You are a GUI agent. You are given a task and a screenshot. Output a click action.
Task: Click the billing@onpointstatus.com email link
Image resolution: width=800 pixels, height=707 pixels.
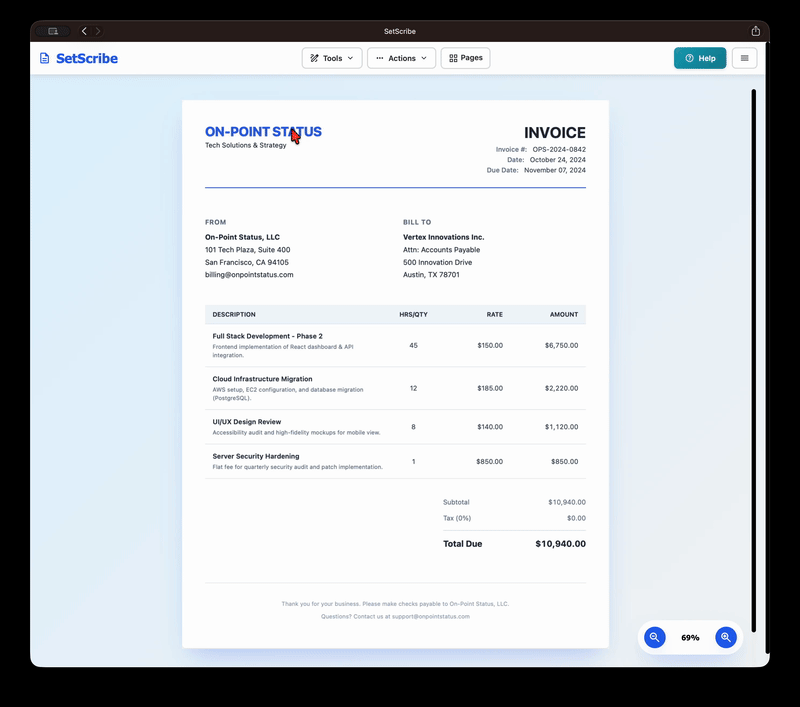(248, 274)
